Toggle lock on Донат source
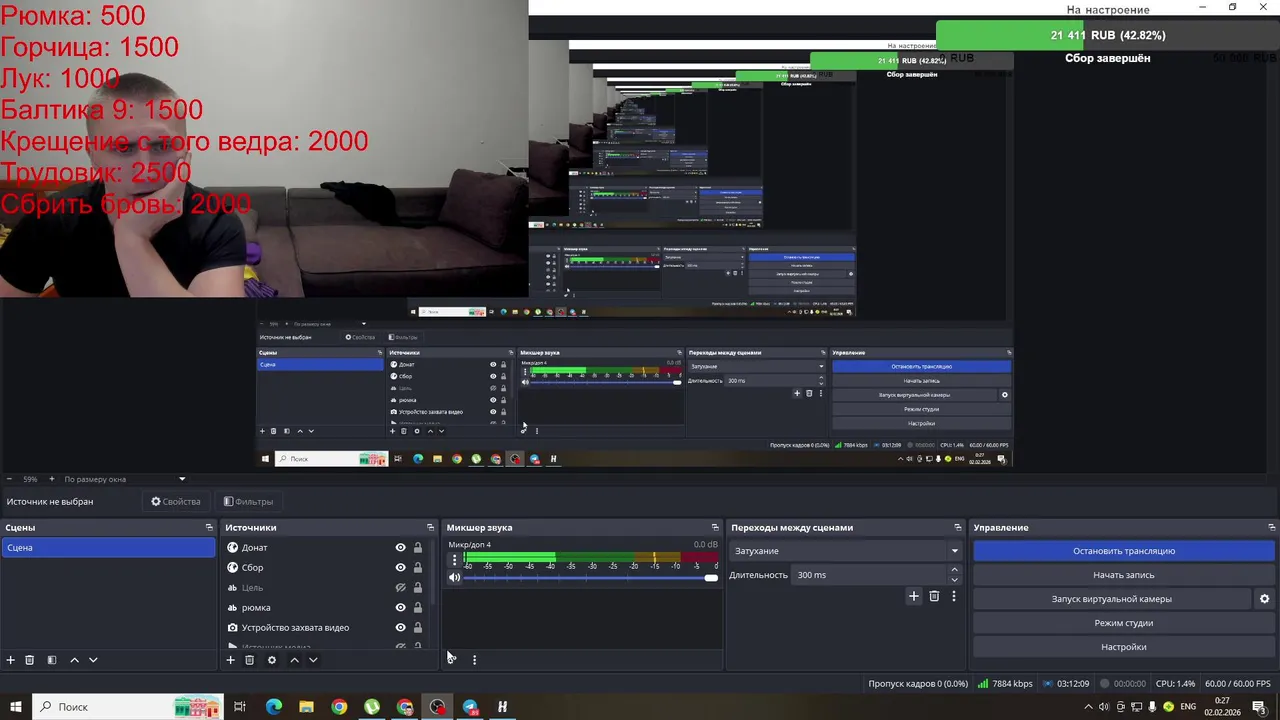The height and width of the screenshot is (720, 1280). pos(418,548)
